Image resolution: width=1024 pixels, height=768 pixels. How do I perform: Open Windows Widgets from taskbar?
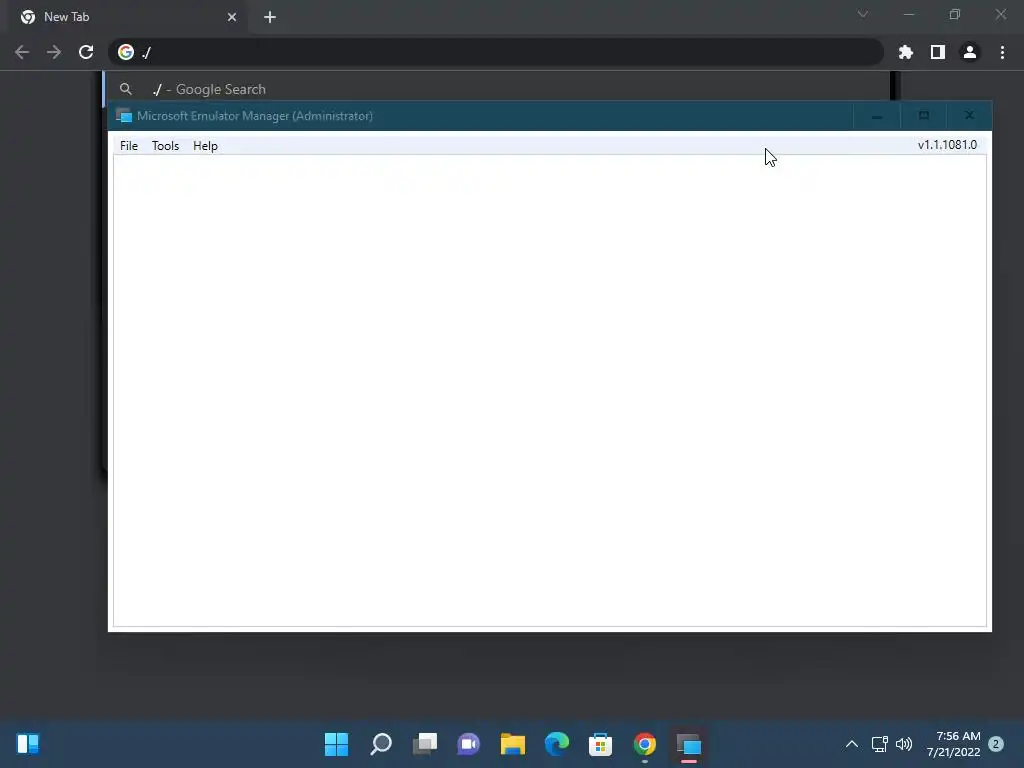[28, 744]
